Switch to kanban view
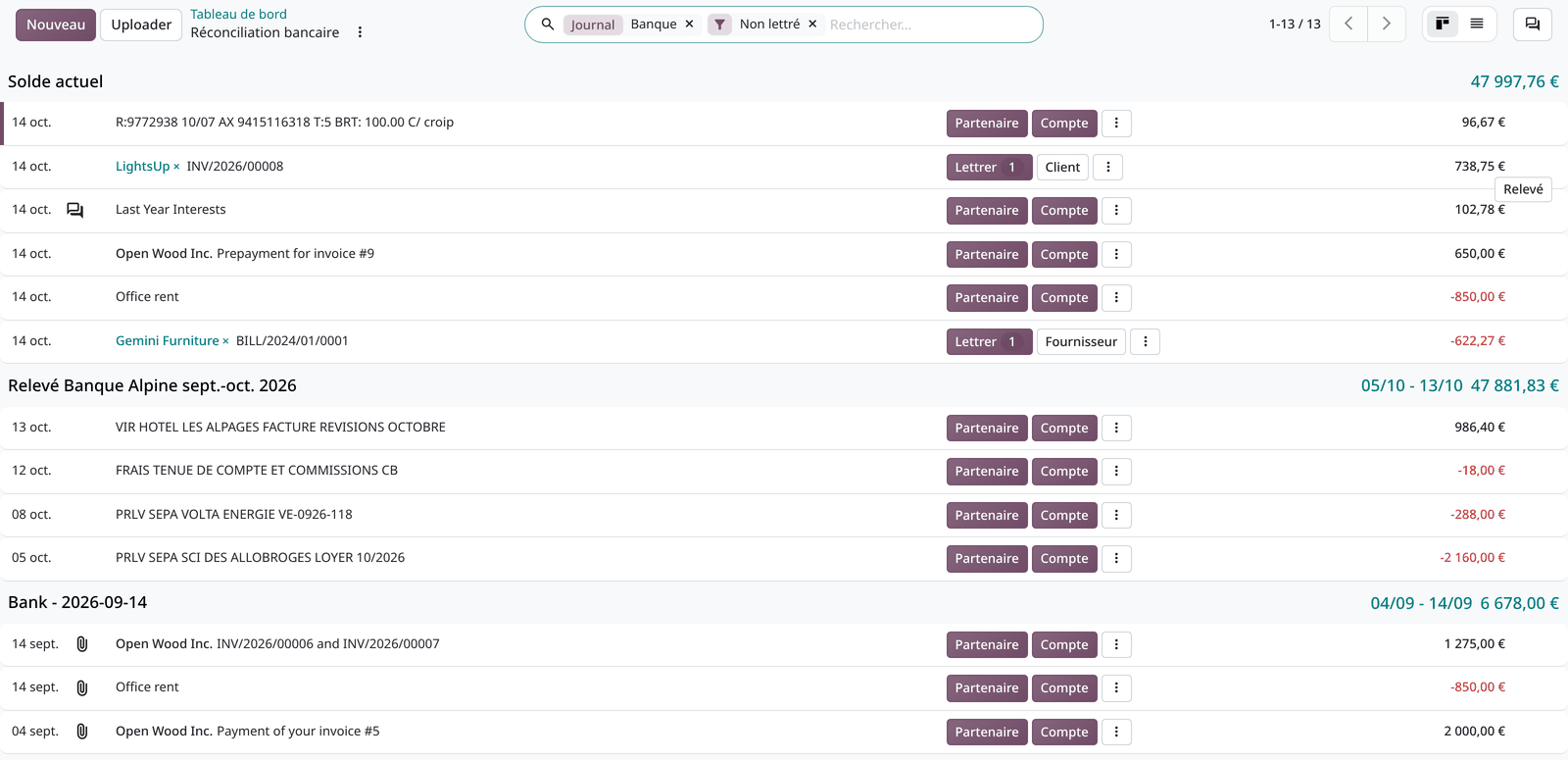Screen dimensions: 1568x760 (x=1442, y=24)
